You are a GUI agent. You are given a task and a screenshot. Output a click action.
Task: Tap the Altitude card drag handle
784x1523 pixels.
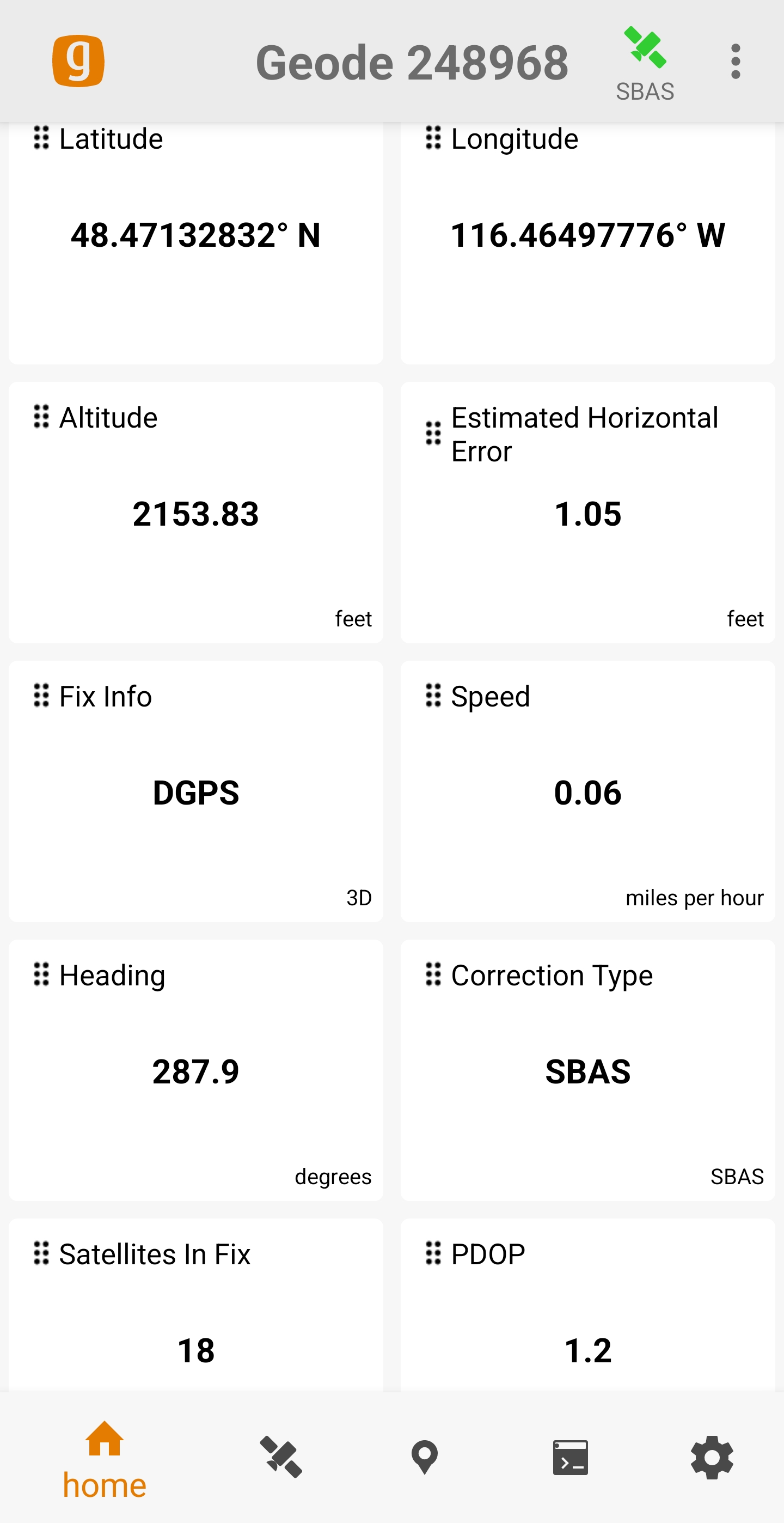(x=41, y=417)
